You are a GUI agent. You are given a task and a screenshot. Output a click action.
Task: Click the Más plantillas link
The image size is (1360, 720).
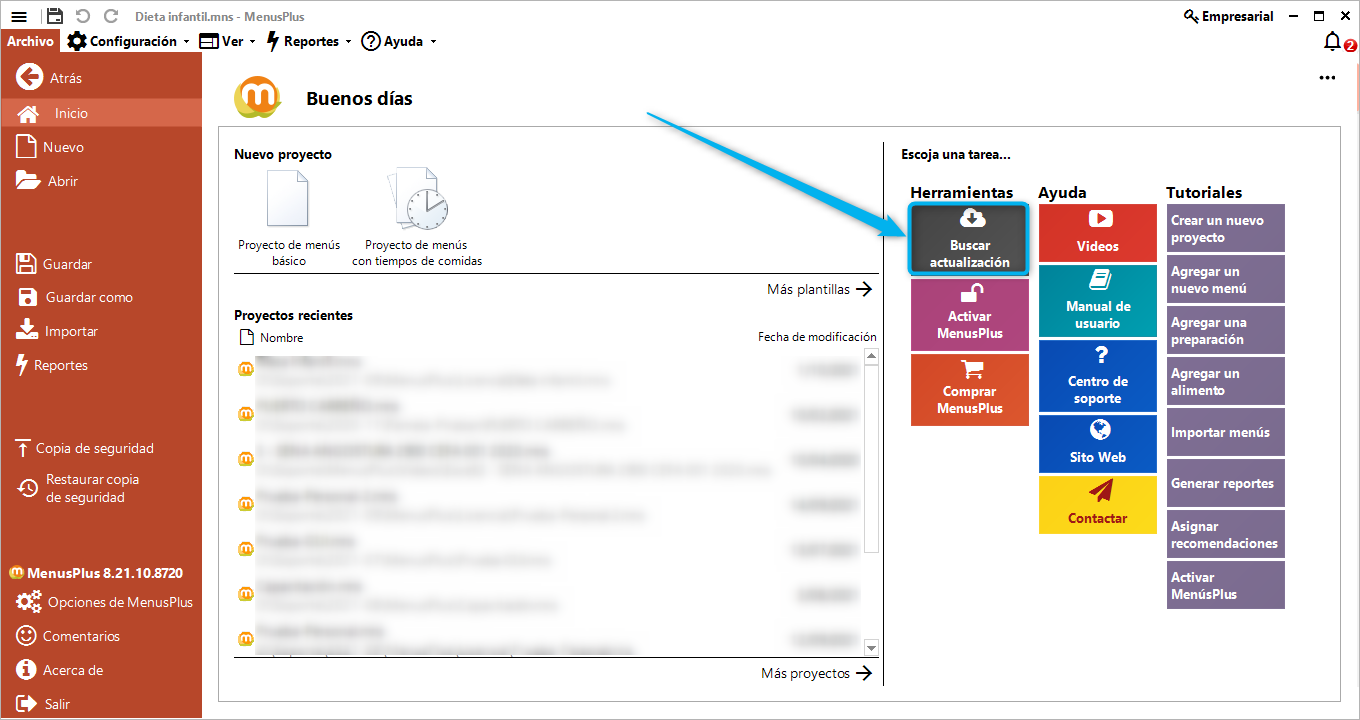pyautogui.click(x=820, y=289)
